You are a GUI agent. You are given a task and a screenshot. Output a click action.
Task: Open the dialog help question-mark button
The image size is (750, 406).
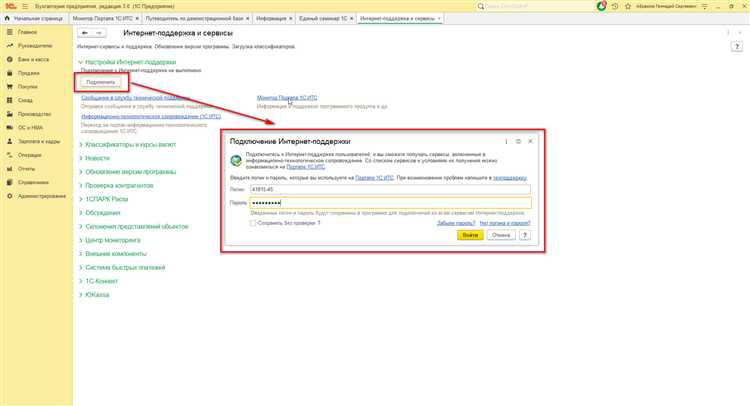(525, 235)
